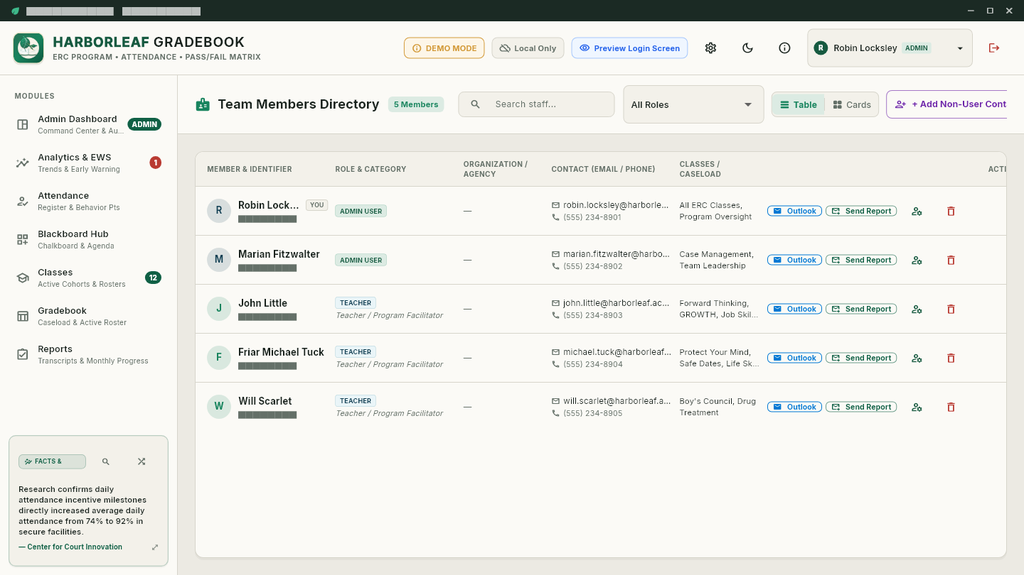Click Role & Category column header
1024x575 pixels.
coord(370,169)
